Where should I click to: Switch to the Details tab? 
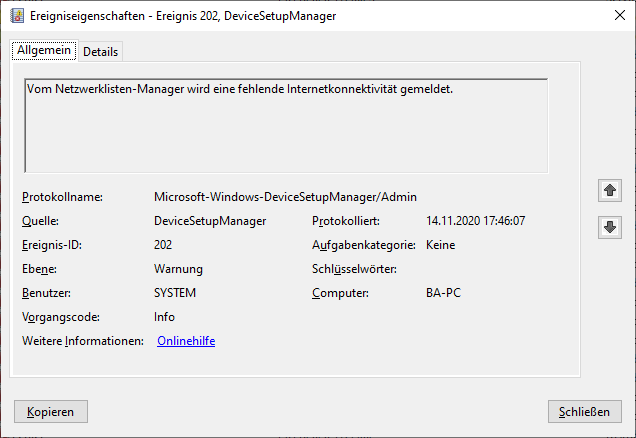click(101, 52)
